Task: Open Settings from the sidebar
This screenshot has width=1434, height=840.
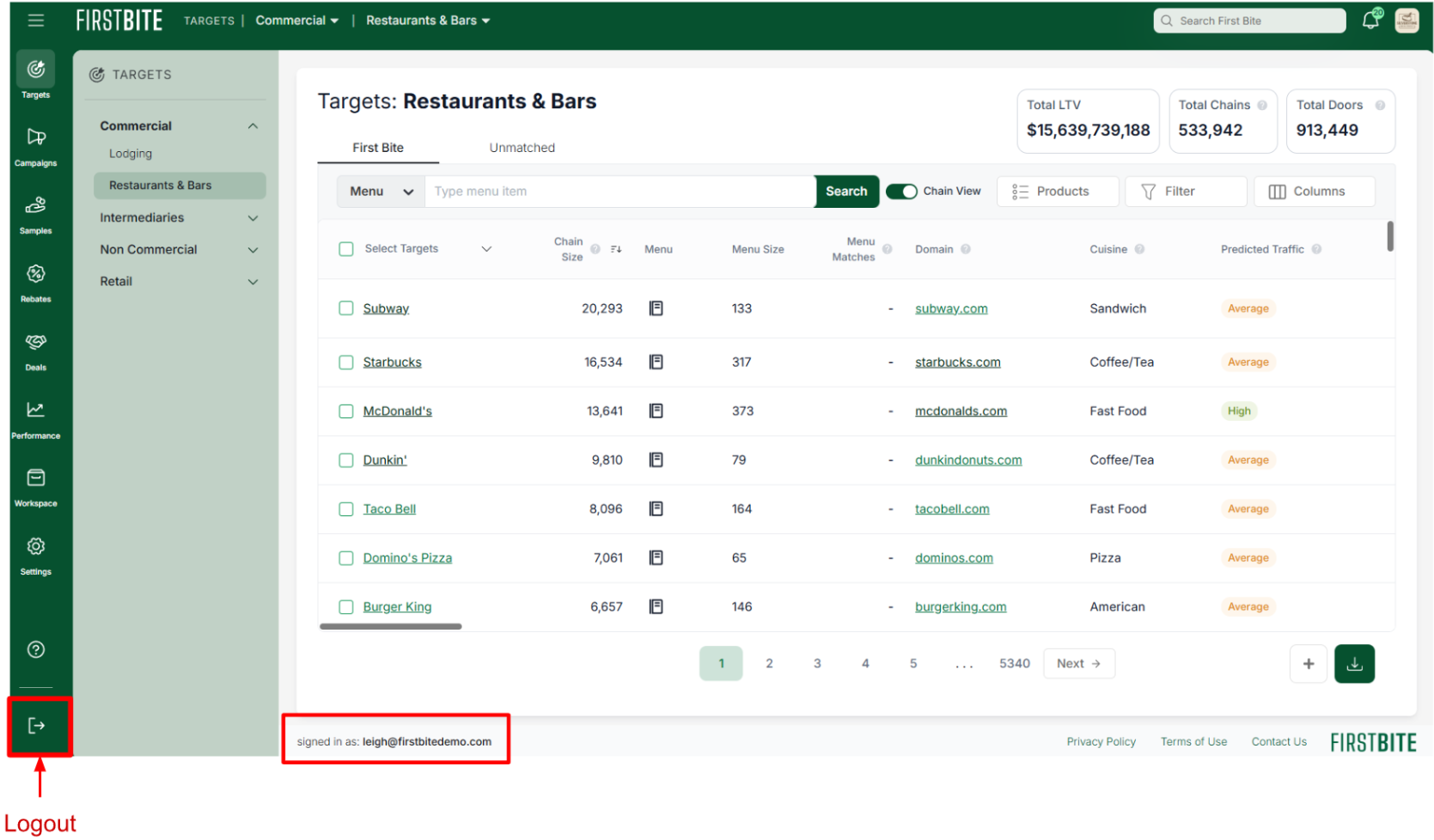Action: click(35, 555)
